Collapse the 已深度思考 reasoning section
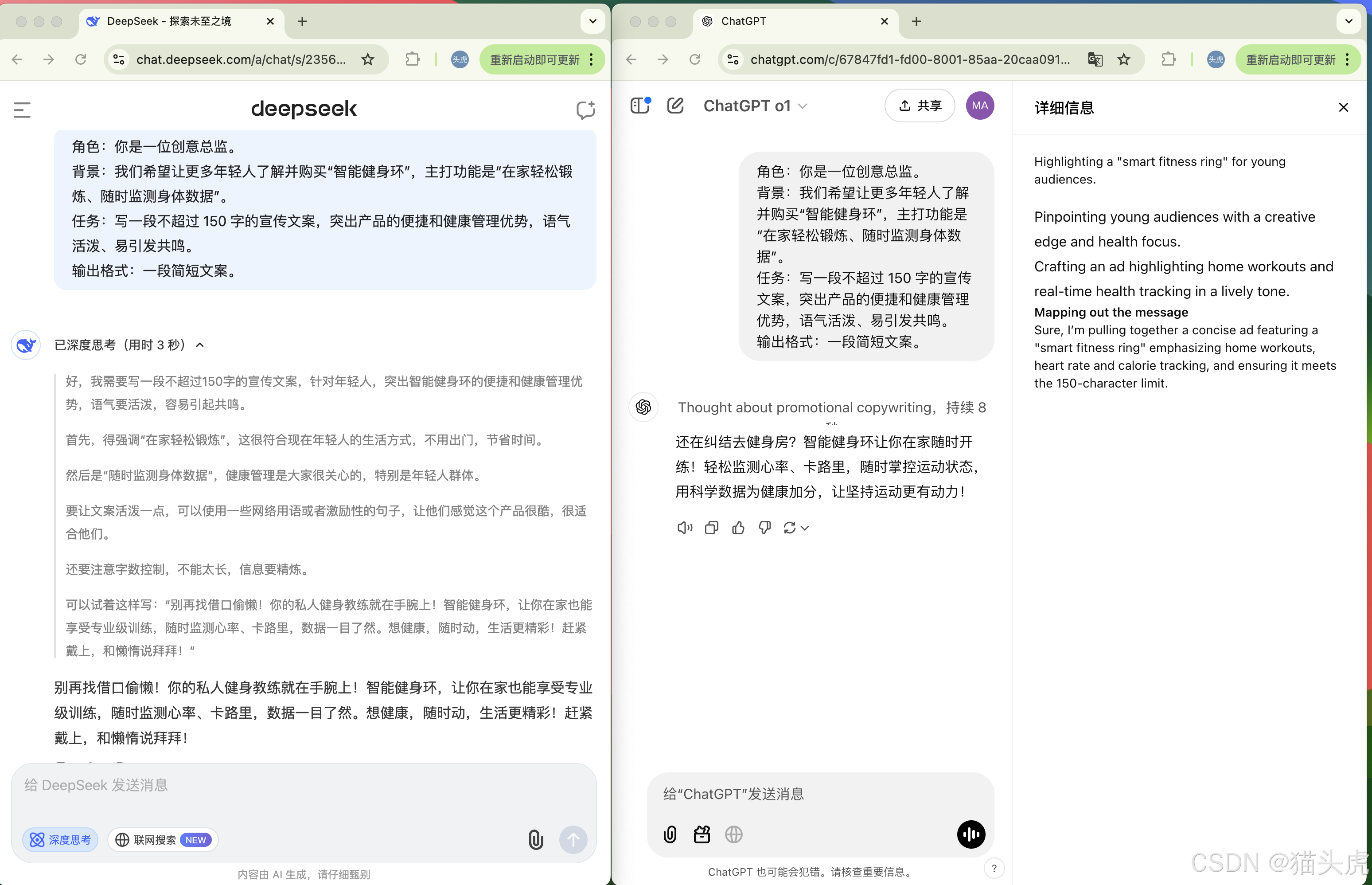The width and height of the screenshot is (1372, 885). coord(200,345)
